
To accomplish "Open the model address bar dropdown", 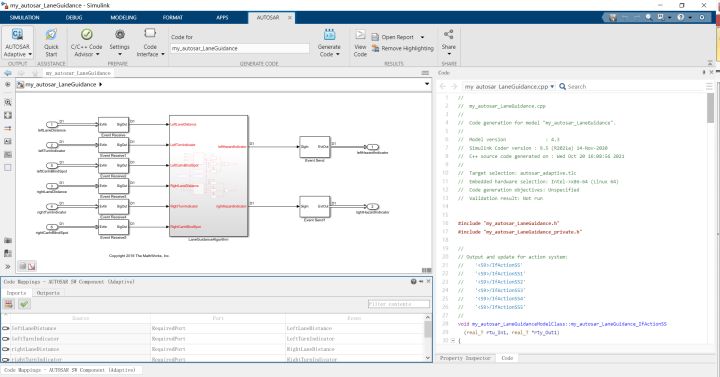I will [427, 84].
